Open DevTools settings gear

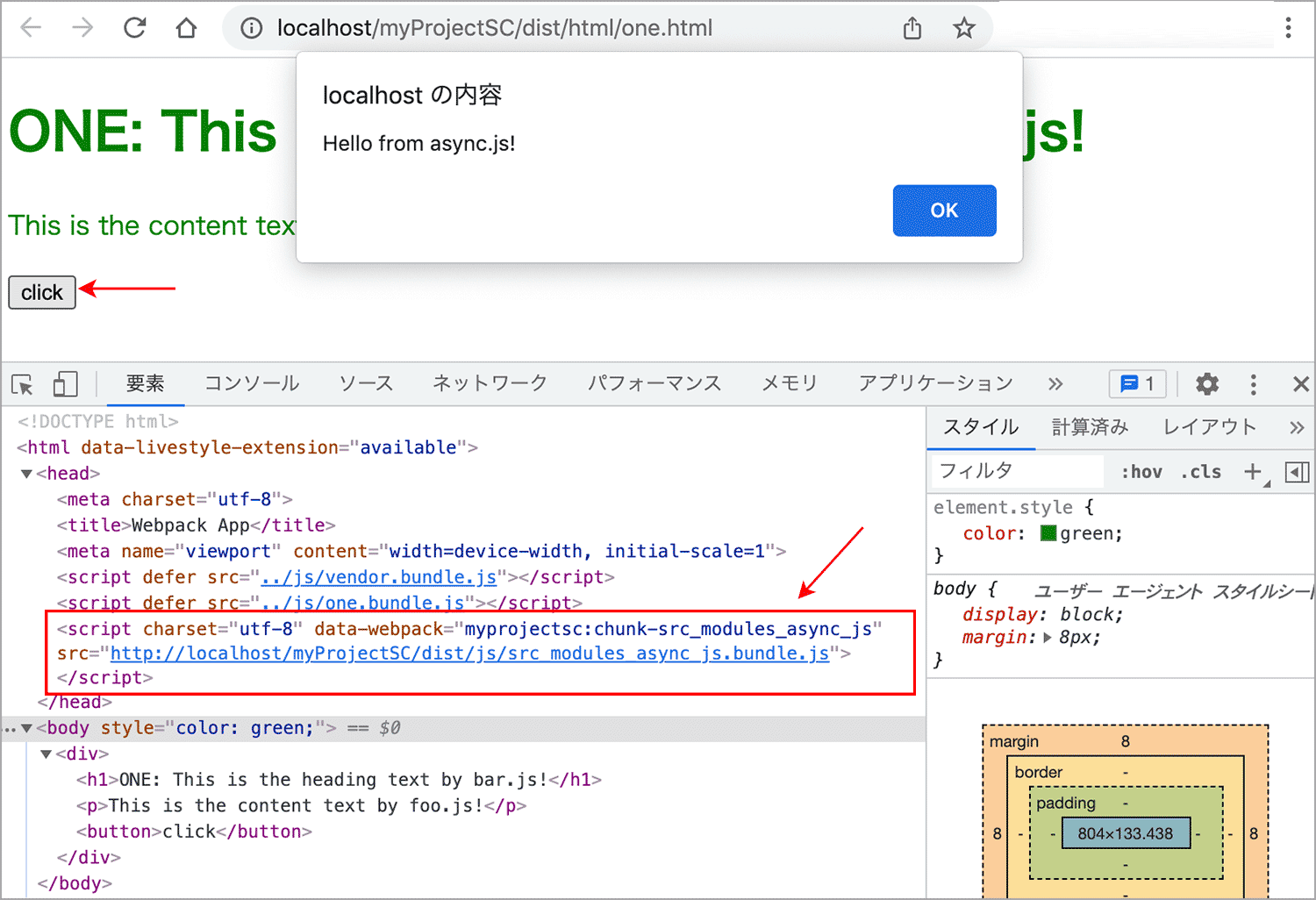pos(1207,384)
